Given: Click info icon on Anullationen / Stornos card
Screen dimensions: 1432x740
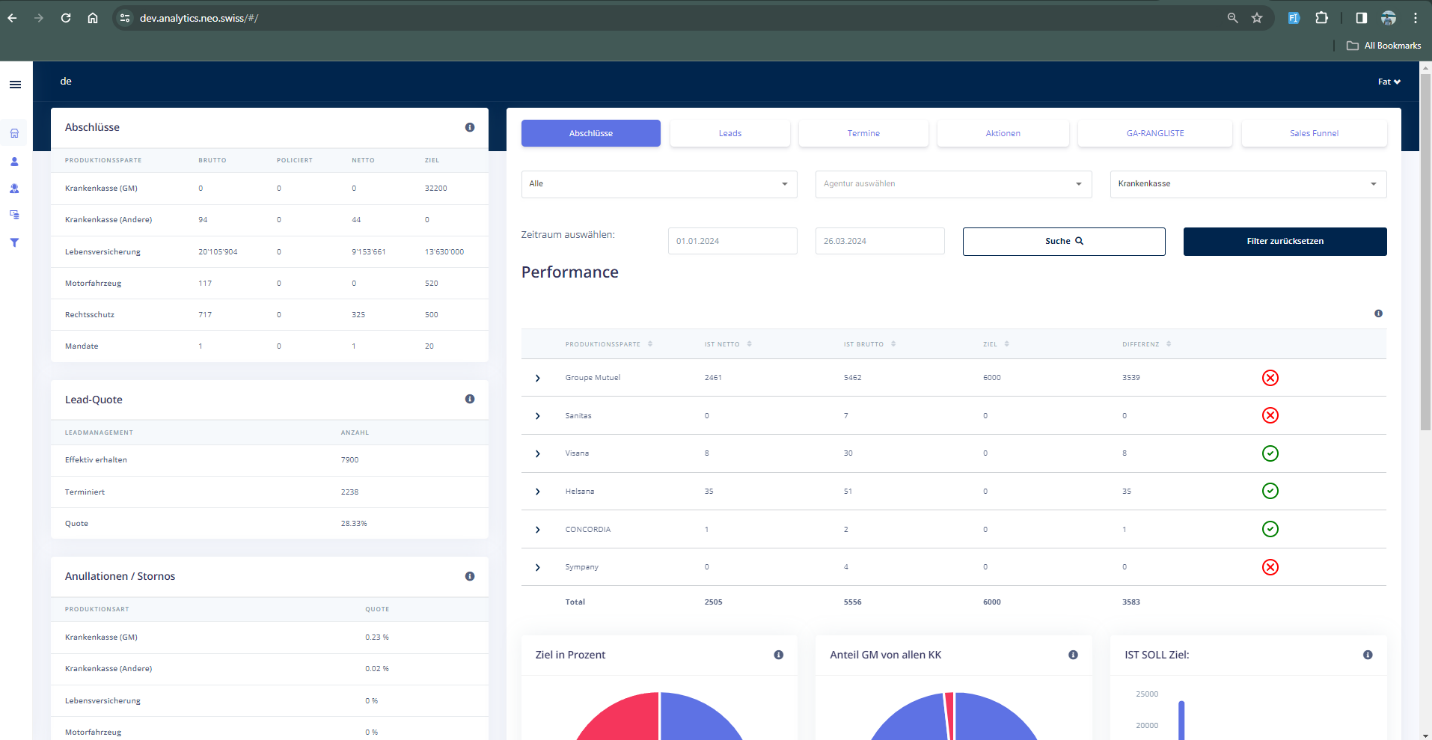Looking at the screenshot, I should [x=470, y=577].
